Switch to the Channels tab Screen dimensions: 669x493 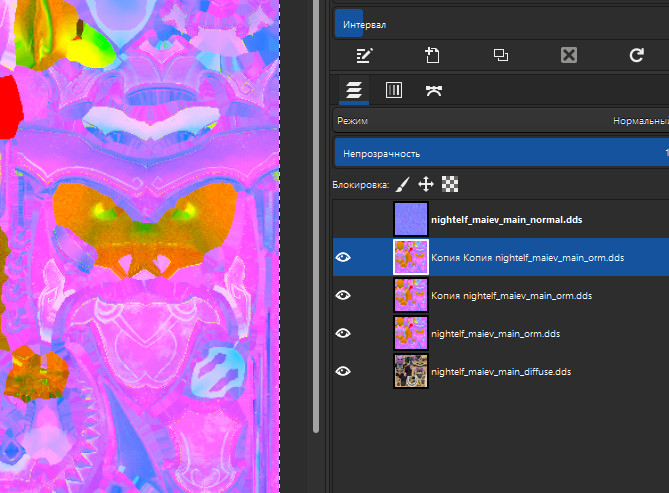pyautogui.click(x=393, y=90)
